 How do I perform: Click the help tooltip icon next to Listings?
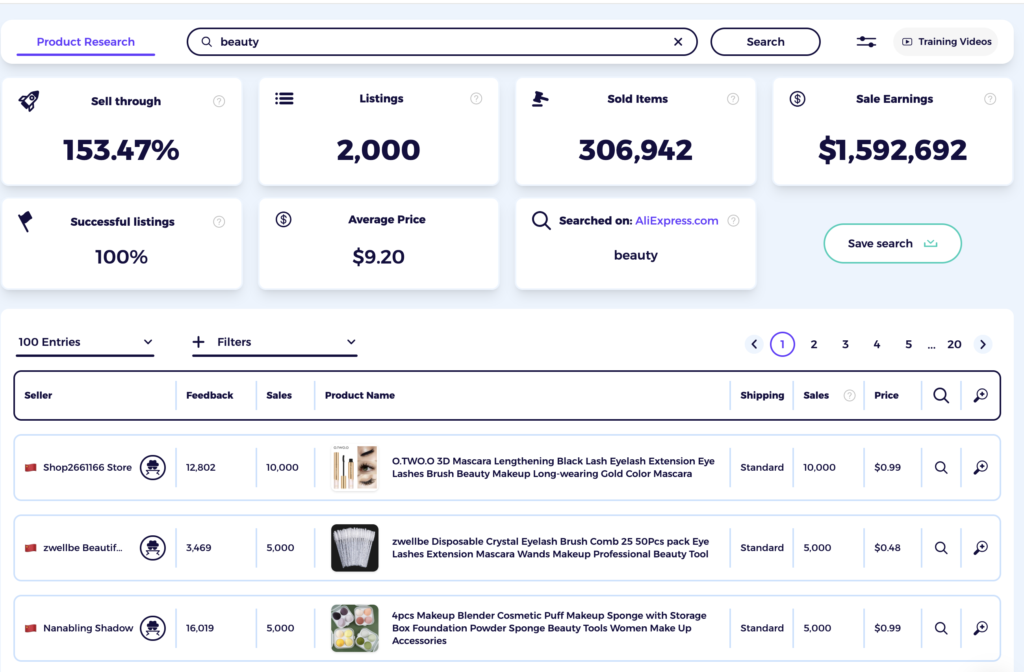476,98
